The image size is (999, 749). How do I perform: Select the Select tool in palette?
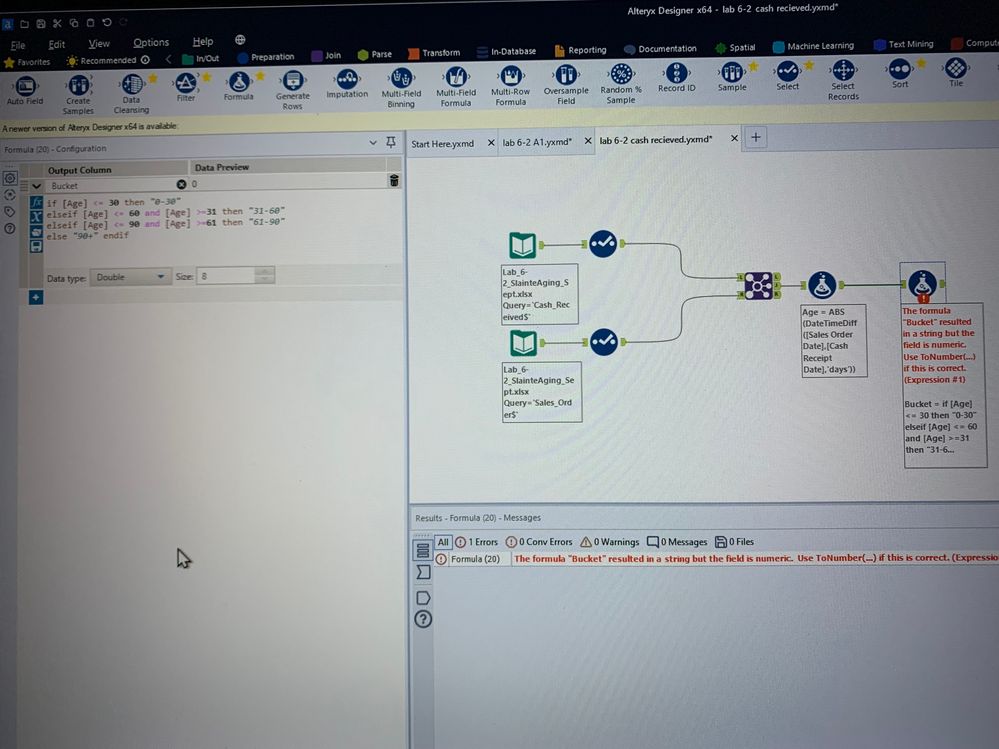point(787,75)
